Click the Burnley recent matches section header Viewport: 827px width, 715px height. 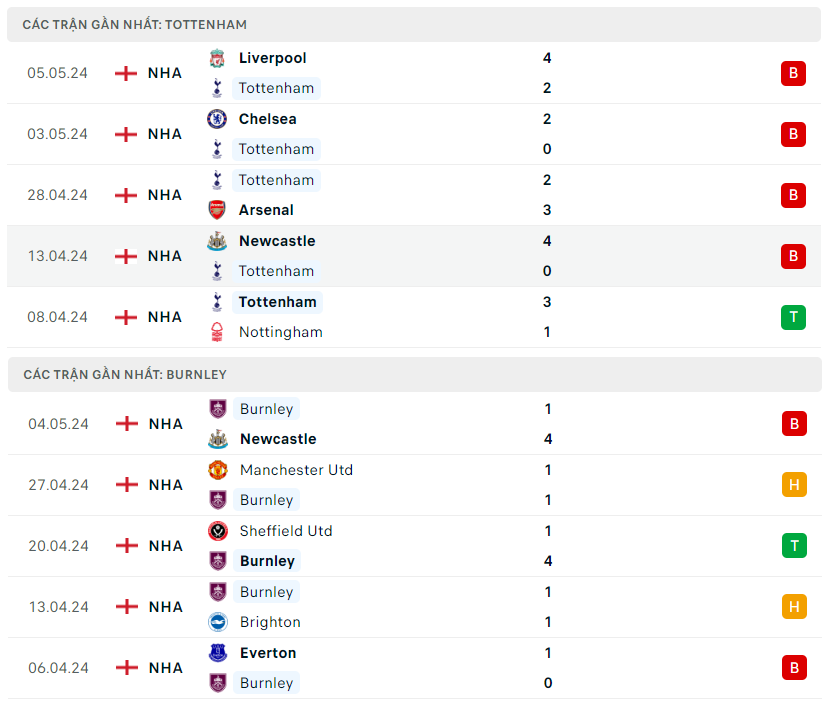click(x=125, y=374)
